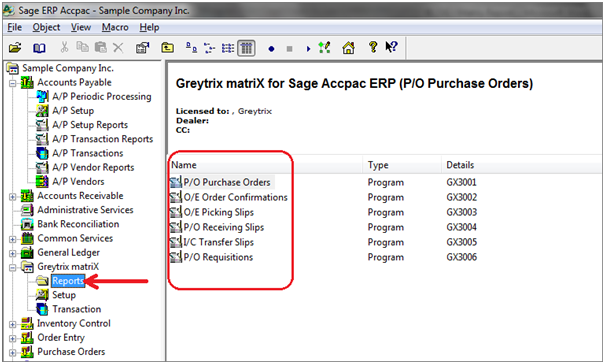Screen dimensions: 605x364
Task: Select A/P Setup in tree
Action: [x=73, y=111]
